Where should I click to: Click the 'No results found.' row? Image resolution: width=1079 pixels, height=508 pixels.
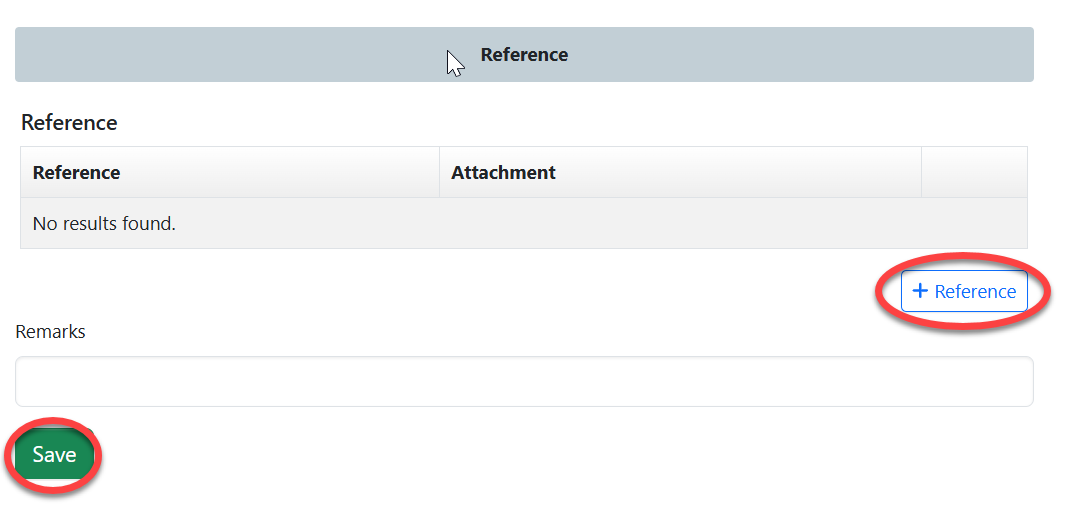pos(104,223)
